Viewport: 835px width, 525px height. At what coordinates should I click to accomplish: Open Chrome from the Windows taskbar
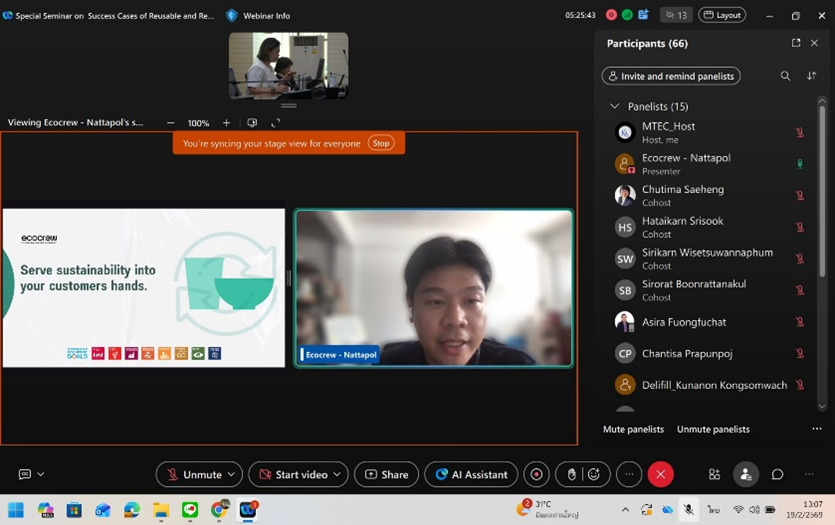218,510
